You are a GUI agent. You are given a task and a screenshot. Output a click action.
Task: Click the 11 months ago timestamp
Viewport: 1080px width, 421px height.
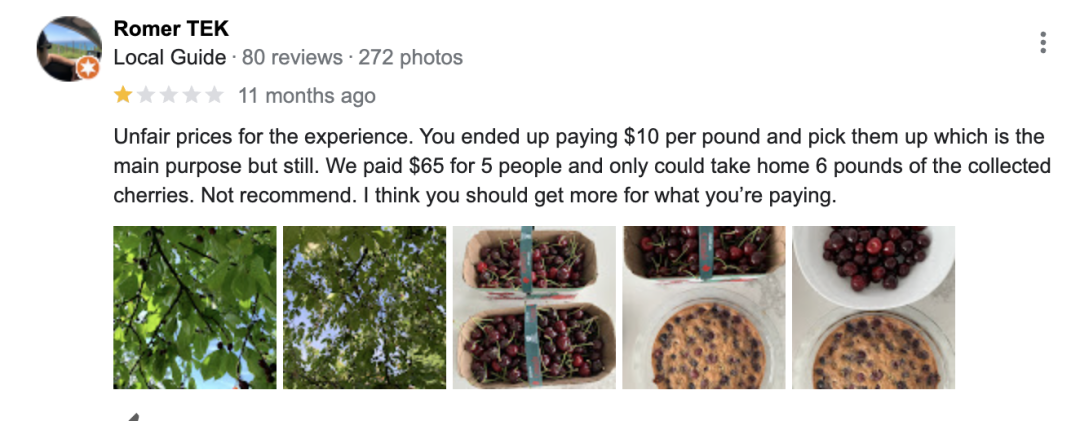(306, 96)
